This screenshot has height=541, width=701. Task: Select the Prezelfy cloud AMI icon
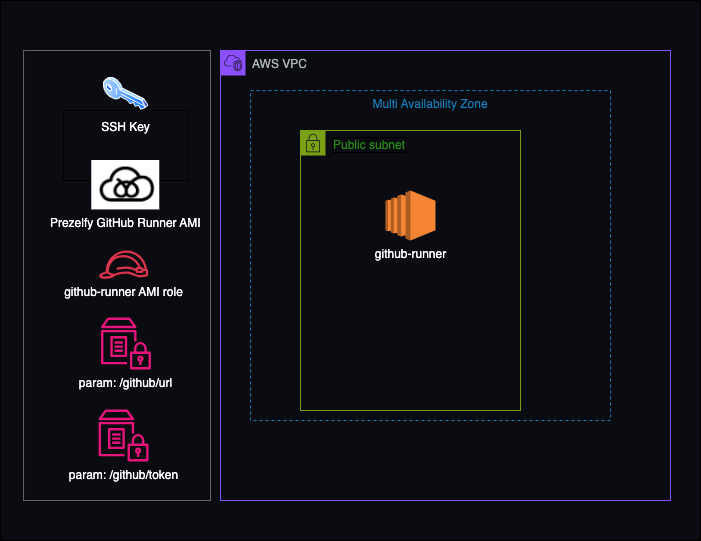pos(125,184)
